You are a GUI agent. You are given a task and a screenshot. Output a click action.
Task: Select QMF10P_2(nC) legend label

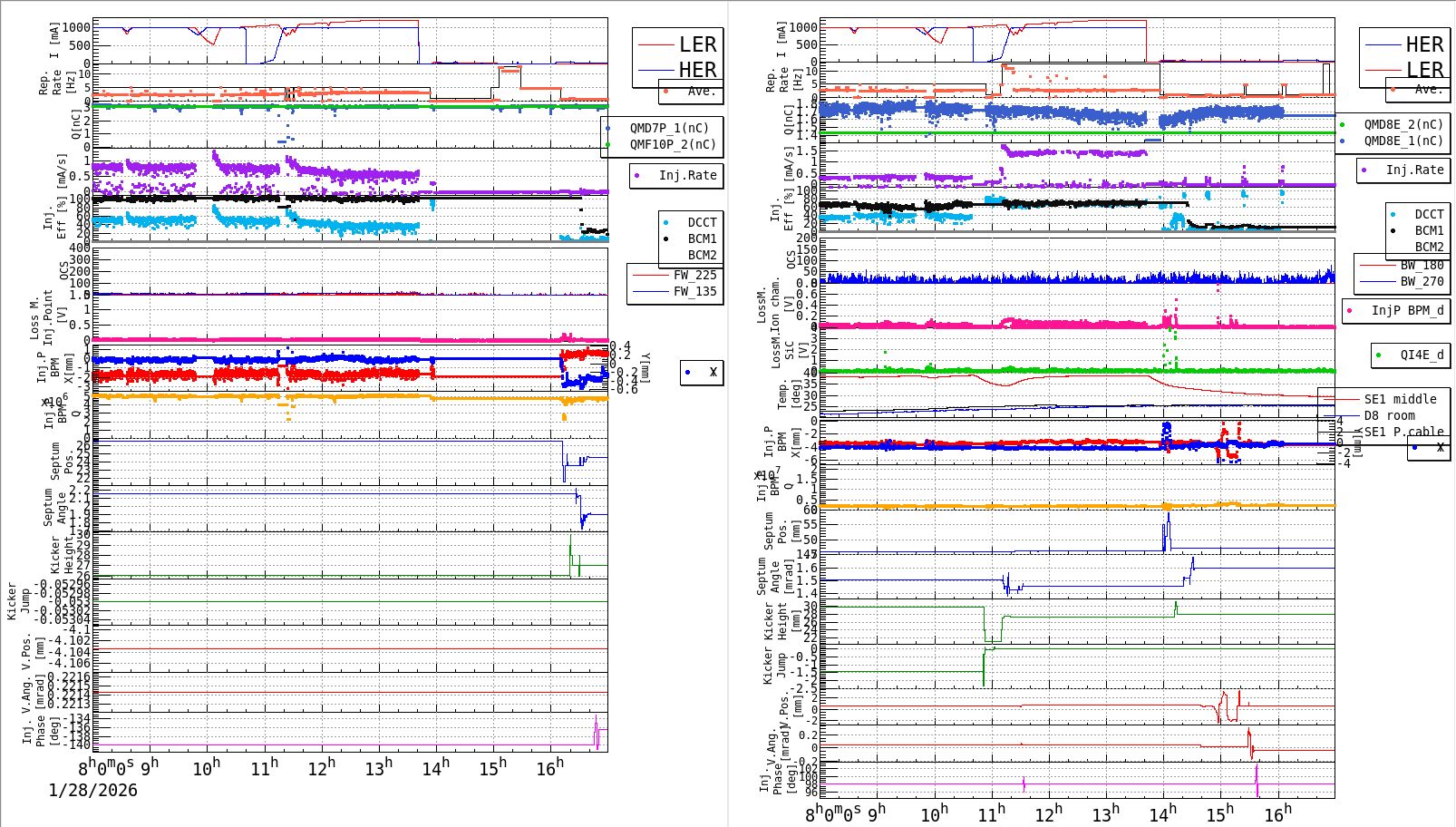(x=673, y=144)
